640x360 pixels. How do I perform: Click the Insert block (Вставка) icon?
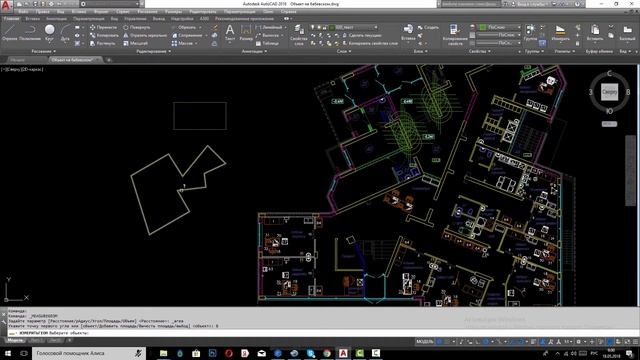[x=408, y=32]
